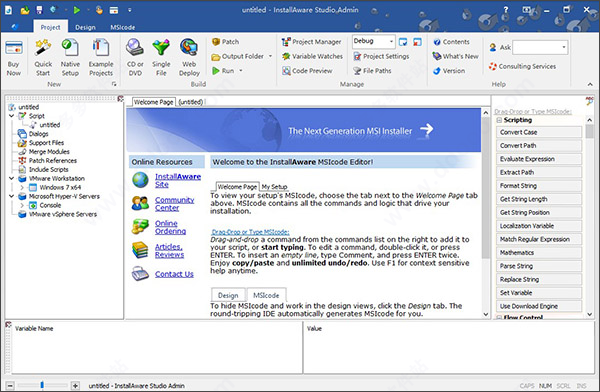Adjust the zoom slider in status bar
The height and width of the screenshot is (392, 600).
[42, 385]
